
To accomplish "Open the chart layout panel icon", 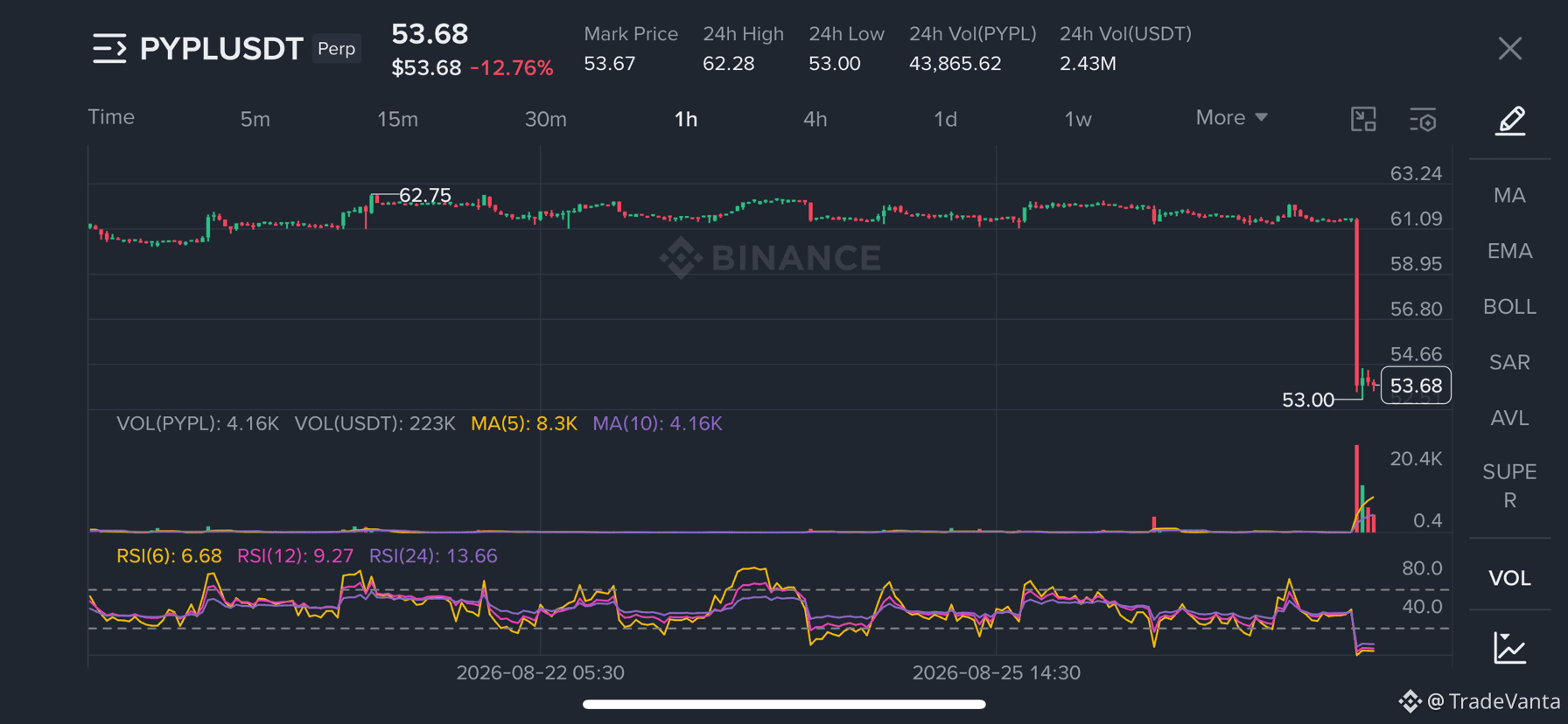I will pyautogui.click(x=1363, y=119).
